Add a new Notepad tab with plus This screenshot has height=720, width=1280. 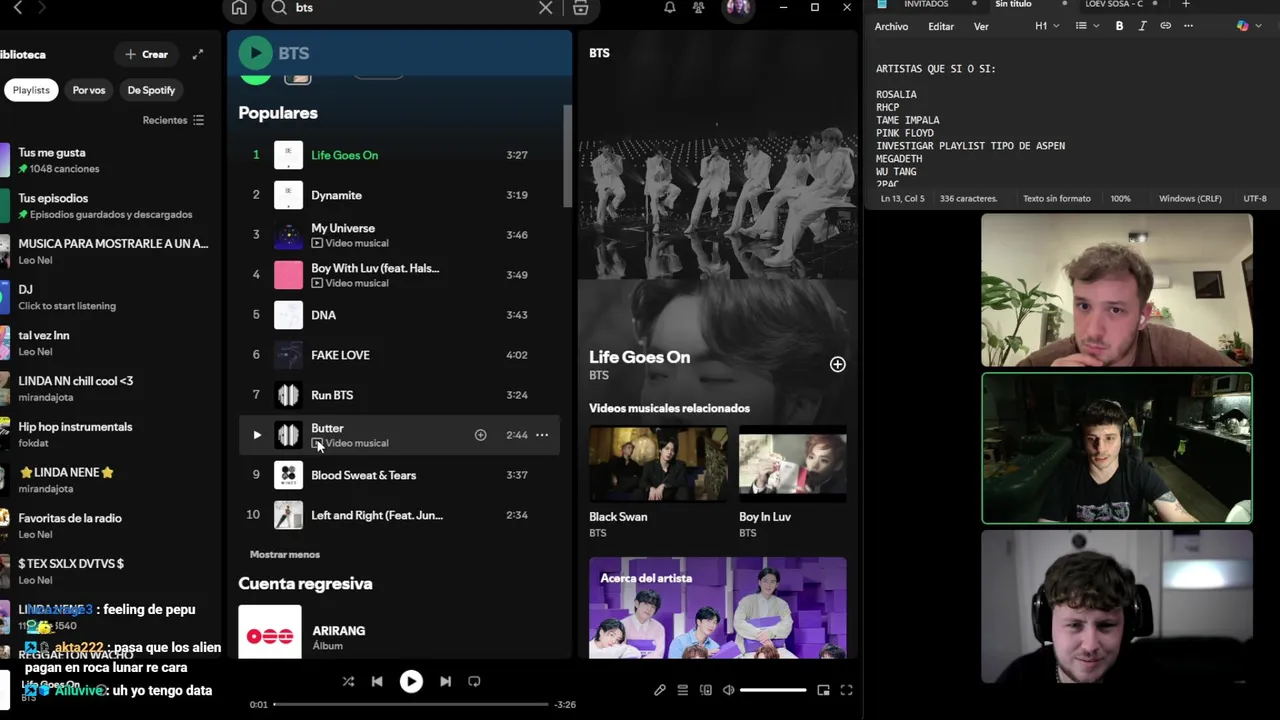point(1186,4)
